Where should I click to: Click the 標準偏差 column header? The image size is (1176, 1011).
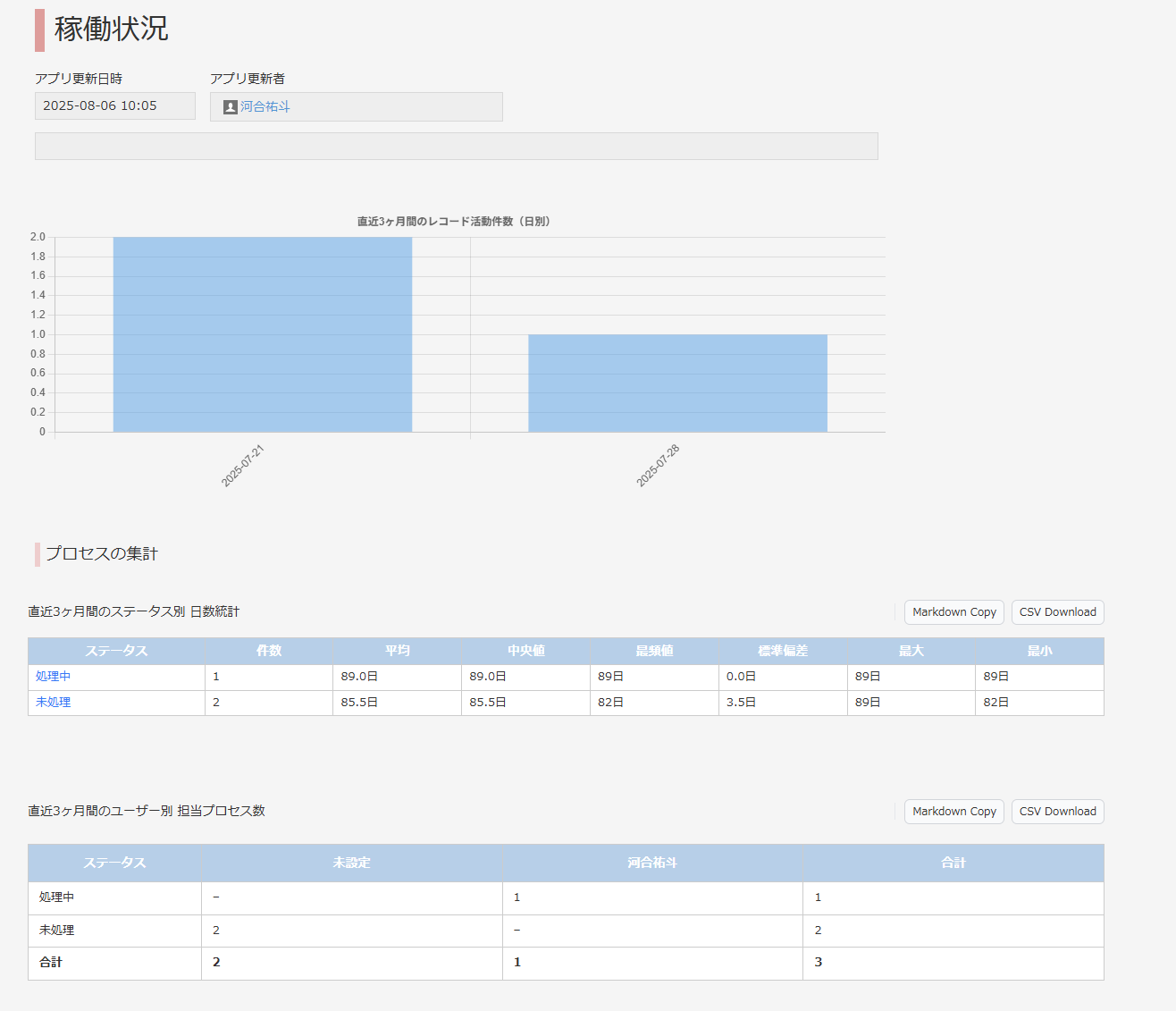[783, 651]
